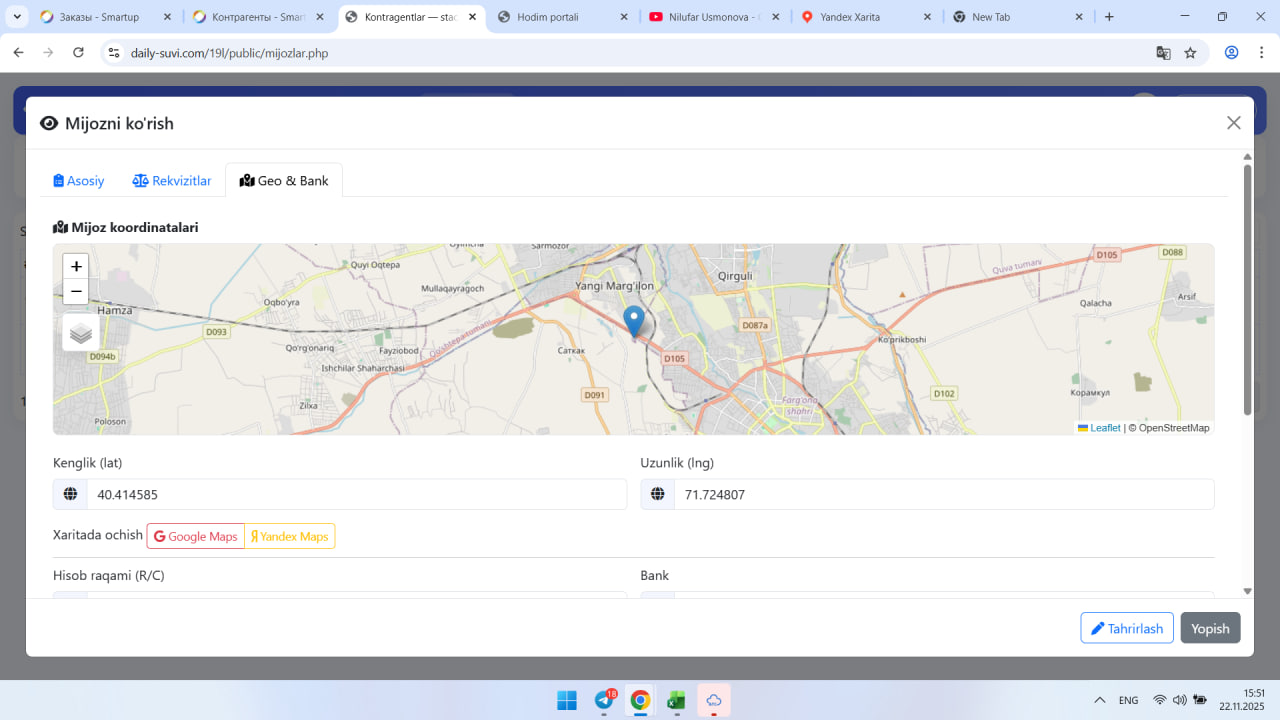Click the Kenglik latitude input field
This screenshot has height=720, width=1280.
(x=355, y=494)
